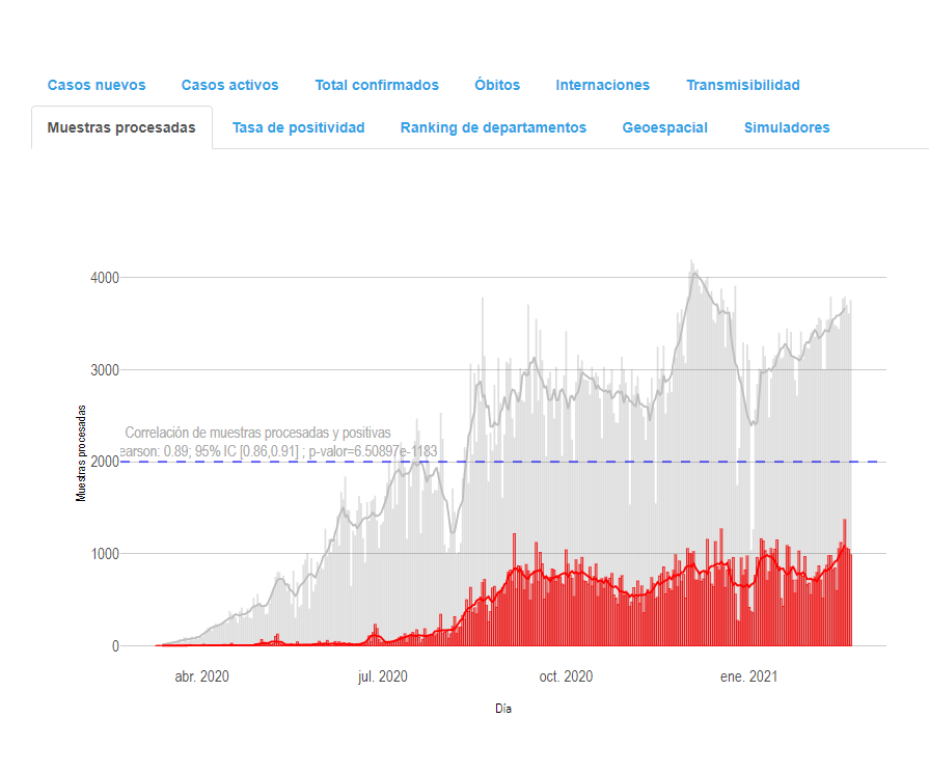
Task: Click the 'jul. 2020' x-axis label
Action: (382, 677)
